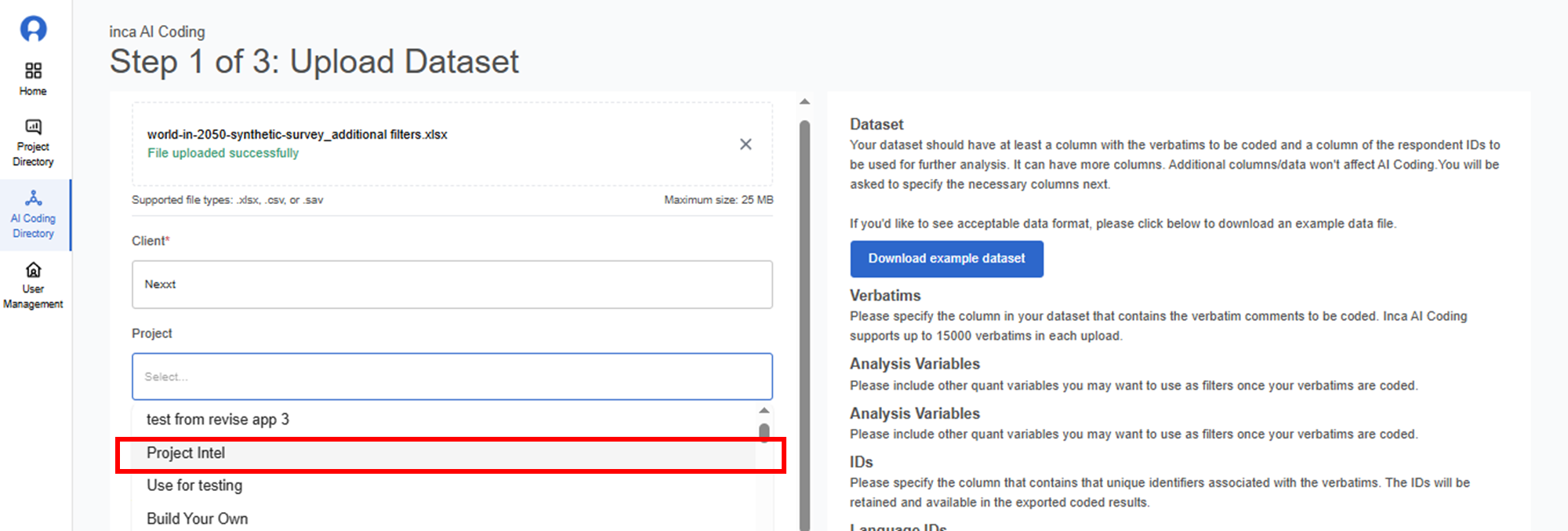Open User Management from the sidebar
The height and width of the screenshot is (531, 1568).
click(33, 271)
